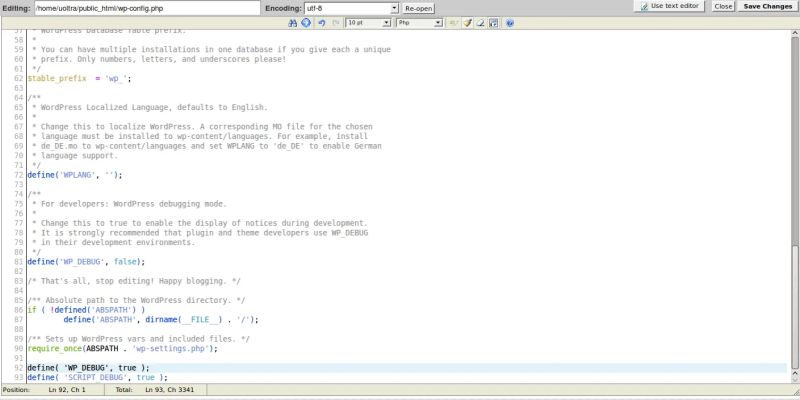Click the define('WPLANG', '') line
800x400 pixels.
pos(75,175)
